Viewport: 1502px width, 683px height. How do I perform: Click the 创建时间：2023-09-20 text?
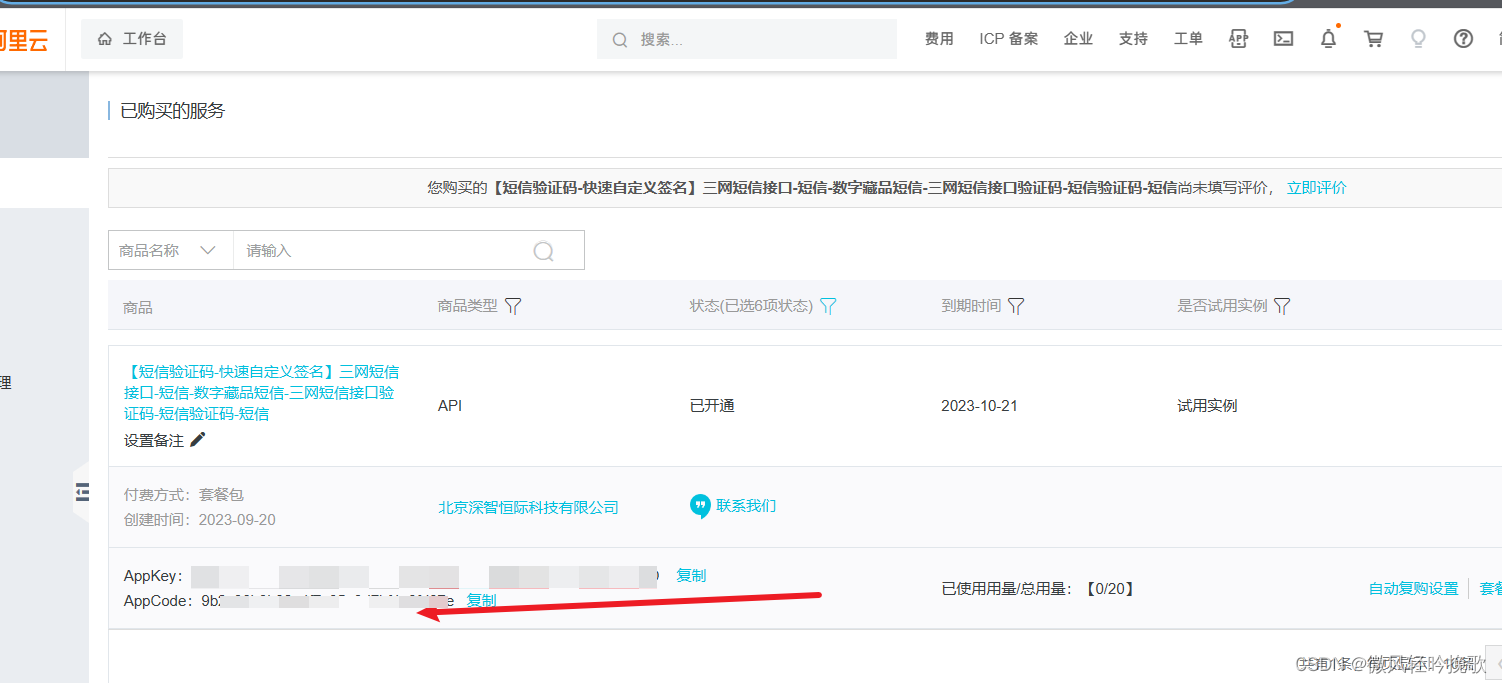[x=200, y=519]
